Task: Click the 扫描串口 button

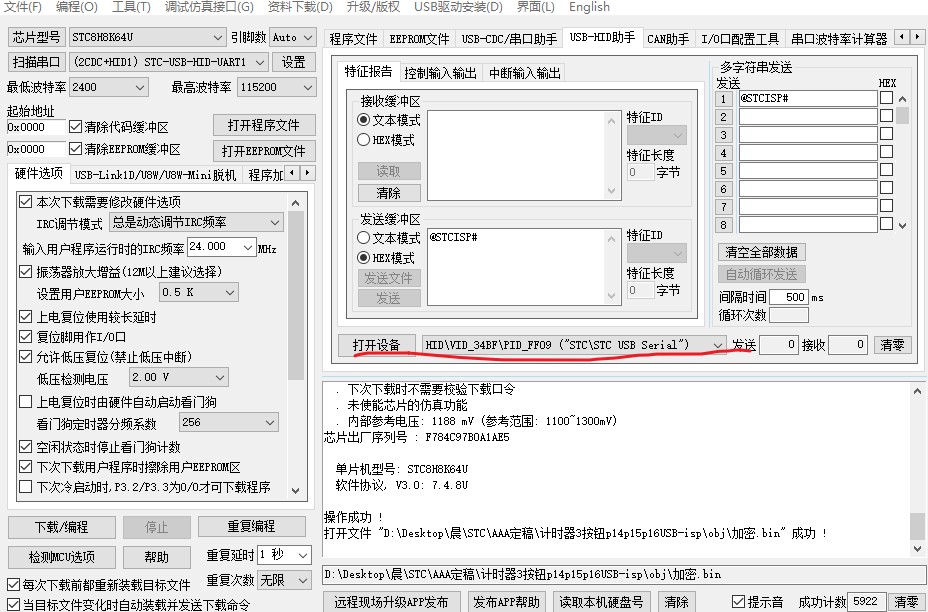Action: click(x=37, y=62)
